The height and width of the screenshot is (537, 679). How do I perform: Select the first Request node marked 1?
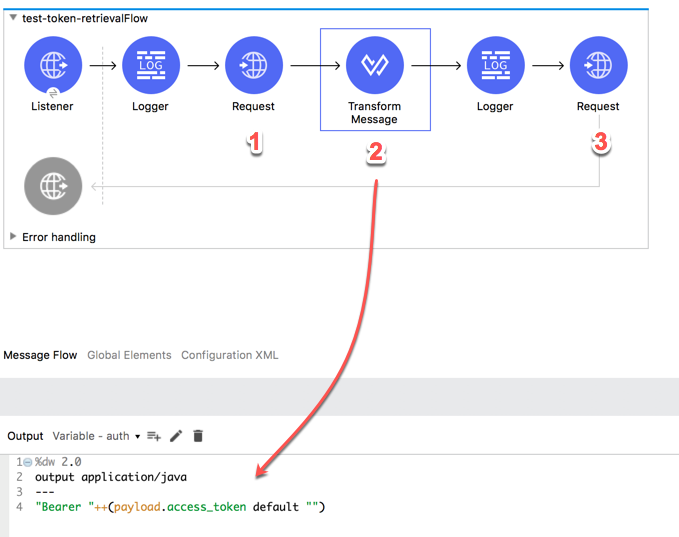coord(254,66)
